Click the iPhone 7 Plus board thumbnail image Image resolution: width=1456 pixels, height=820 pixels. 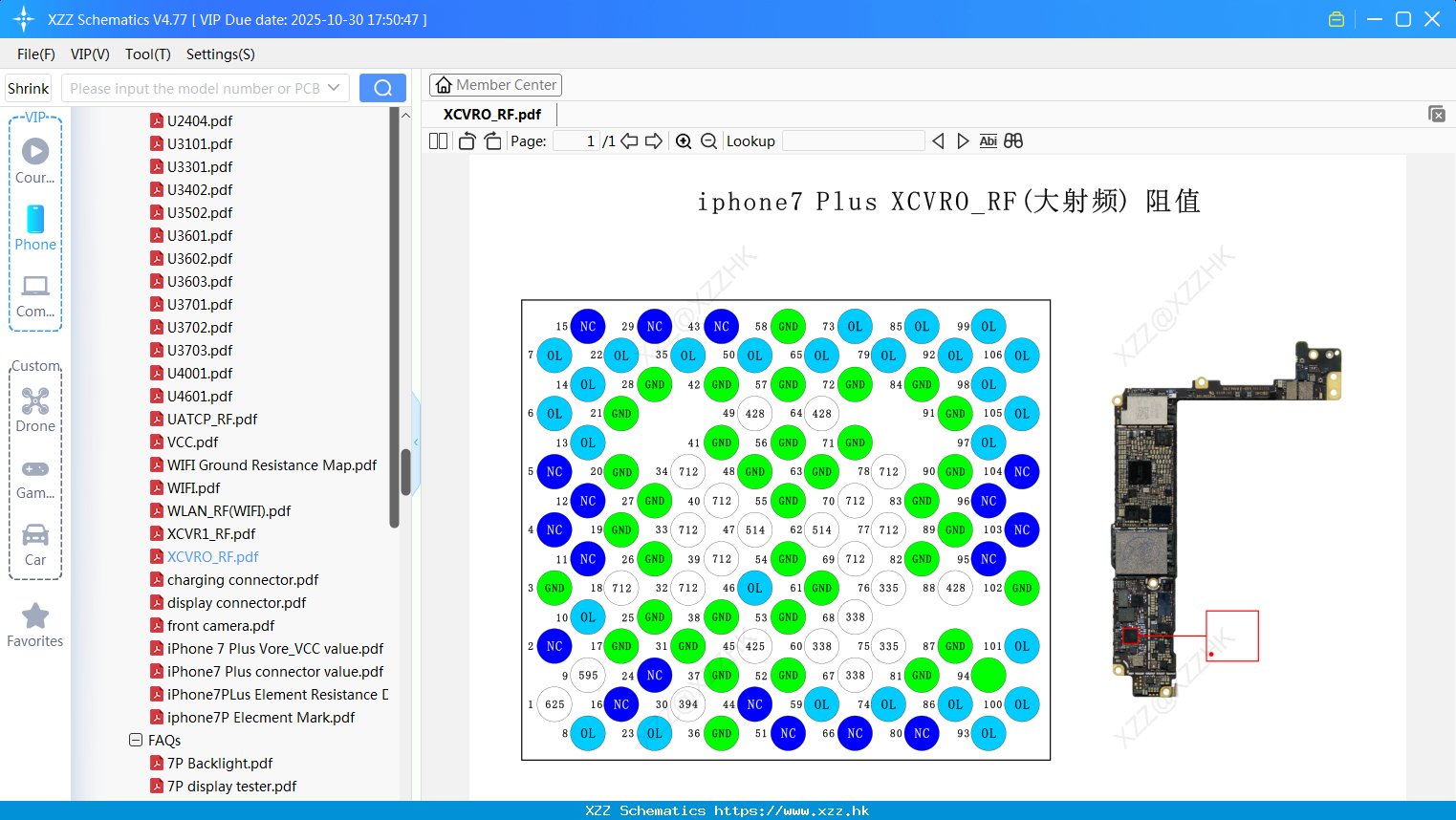[x=1227, y=519]
